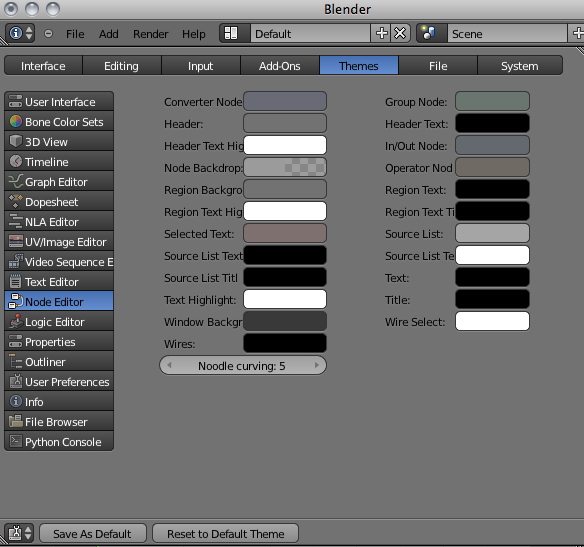Image resolution: width=584 pixels, height=547 pixels.
Task: Change the Text Highlight color
Action: pyautogui.click(x=285, y=299)
